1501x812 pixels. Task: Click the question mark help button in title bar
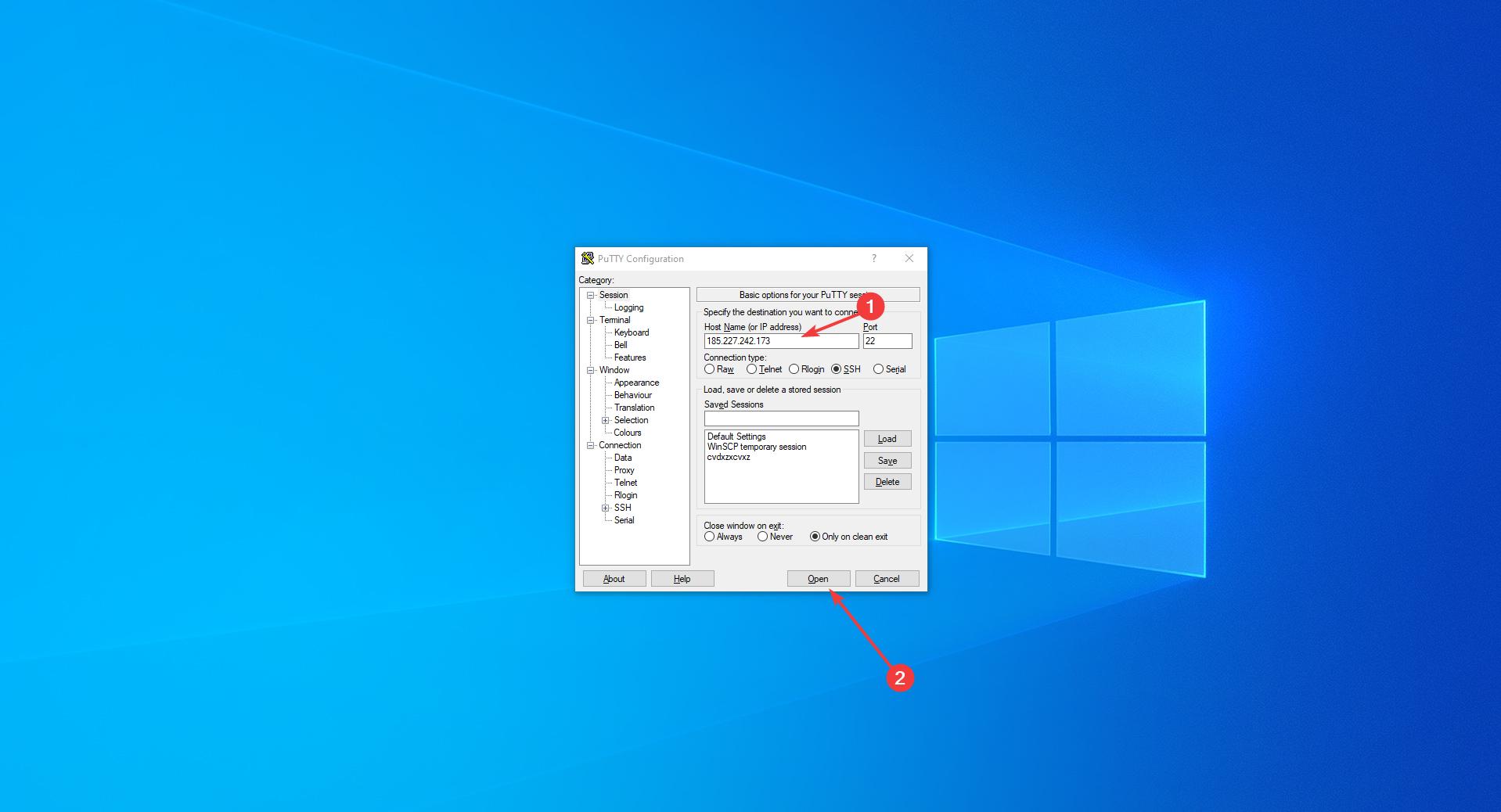(874, 258)
